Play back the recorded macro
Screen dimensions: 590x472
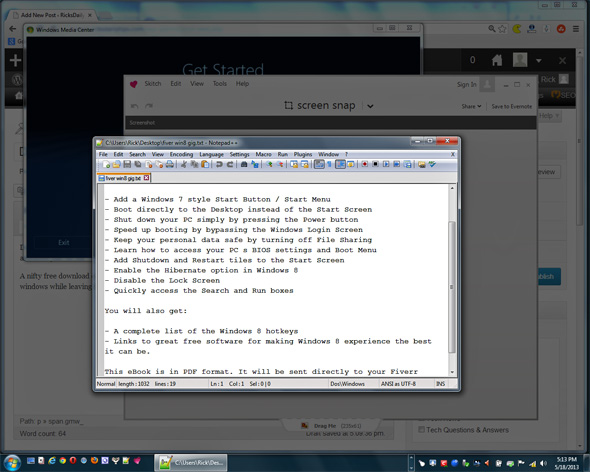[386, 164]
